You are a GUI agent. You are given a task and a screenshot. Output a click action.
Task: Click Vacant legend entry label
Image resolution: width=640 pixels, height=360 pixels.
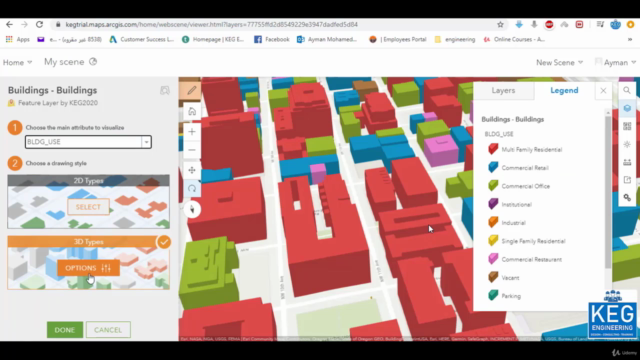click(510, 278)
